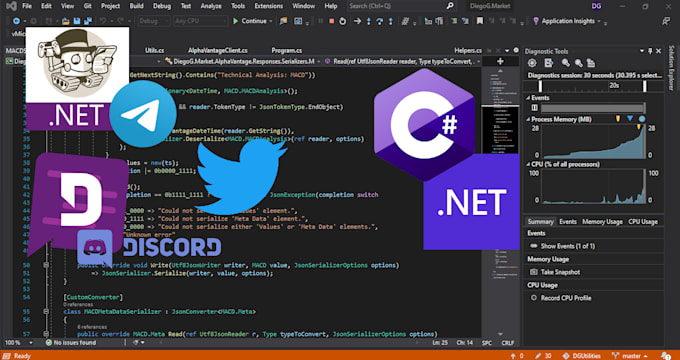
Task: Click the Take Snapshot link
Action: [x=560, y=272]
